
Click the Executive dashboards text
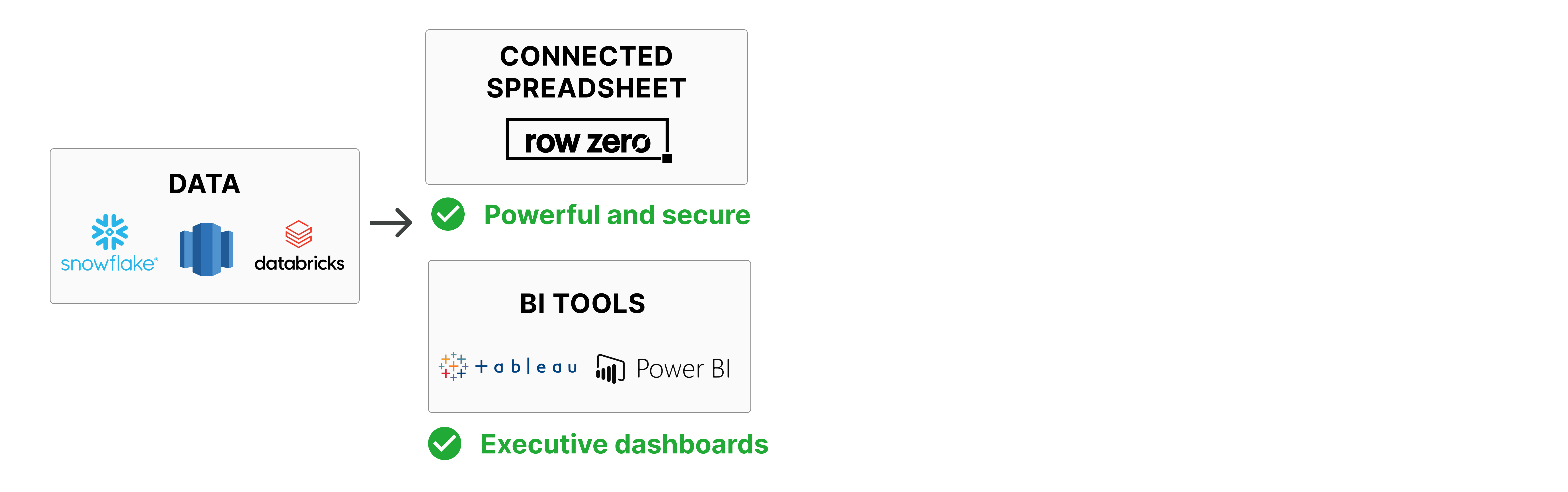(x=624, y=444)
